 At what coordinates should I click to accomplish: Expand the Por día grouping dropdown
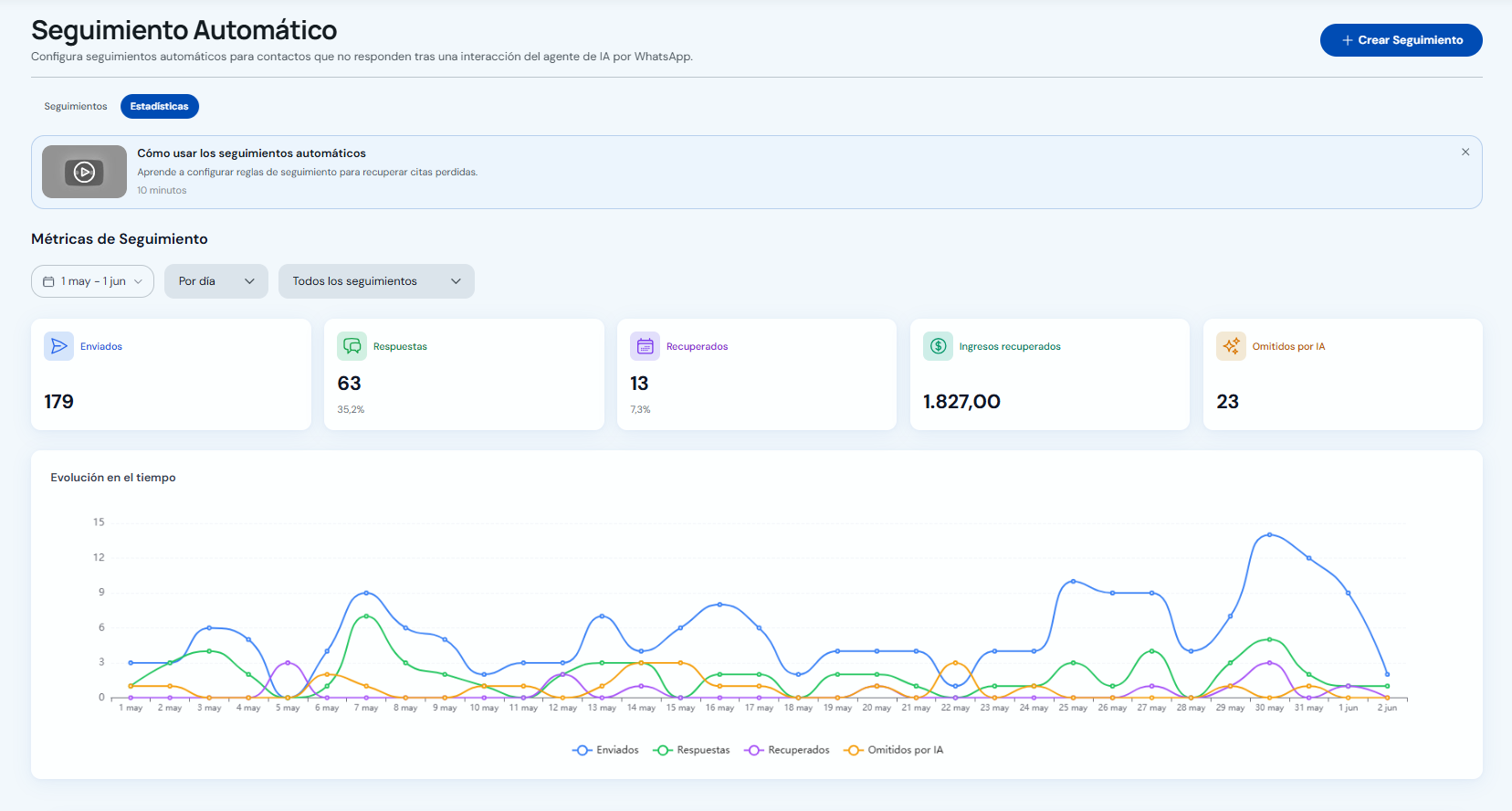216,281
